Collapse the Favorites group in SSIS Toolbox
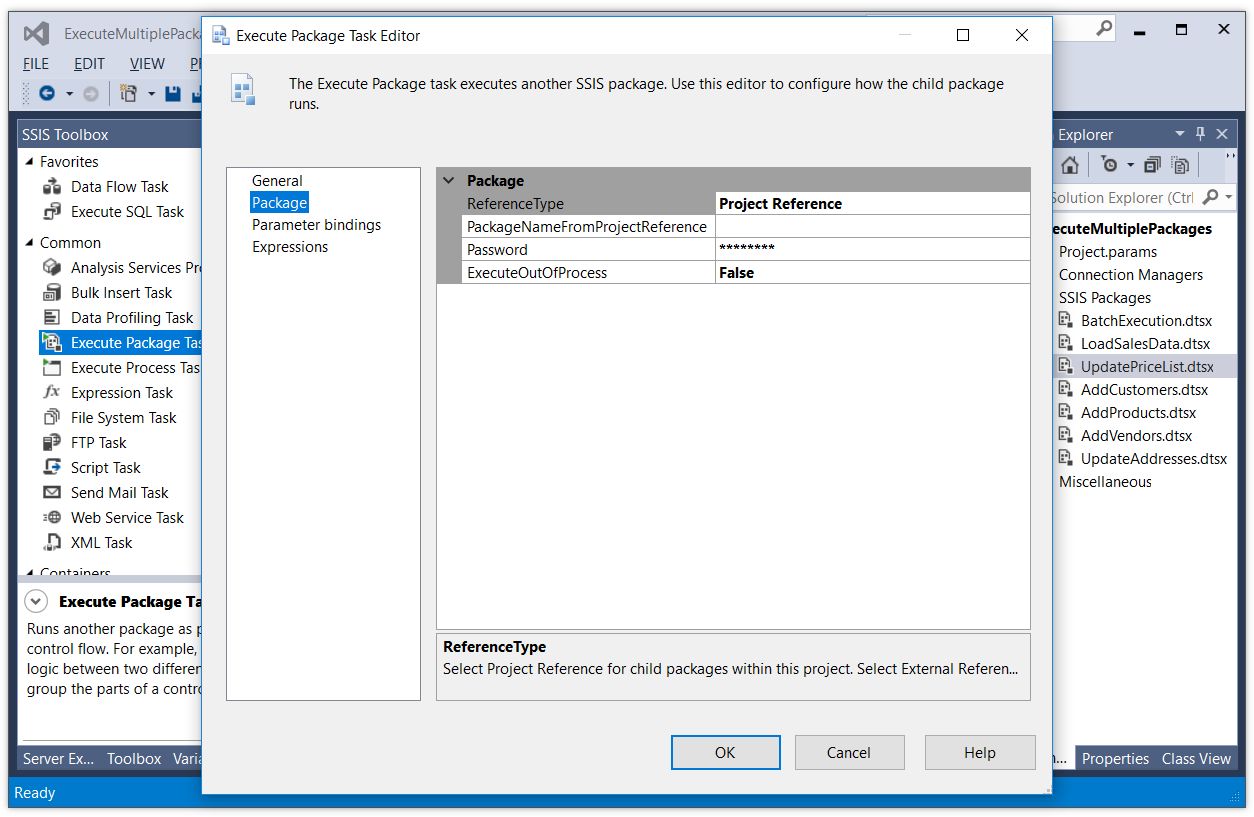Screen dimensions: 1254x817 tap(28, 162)
